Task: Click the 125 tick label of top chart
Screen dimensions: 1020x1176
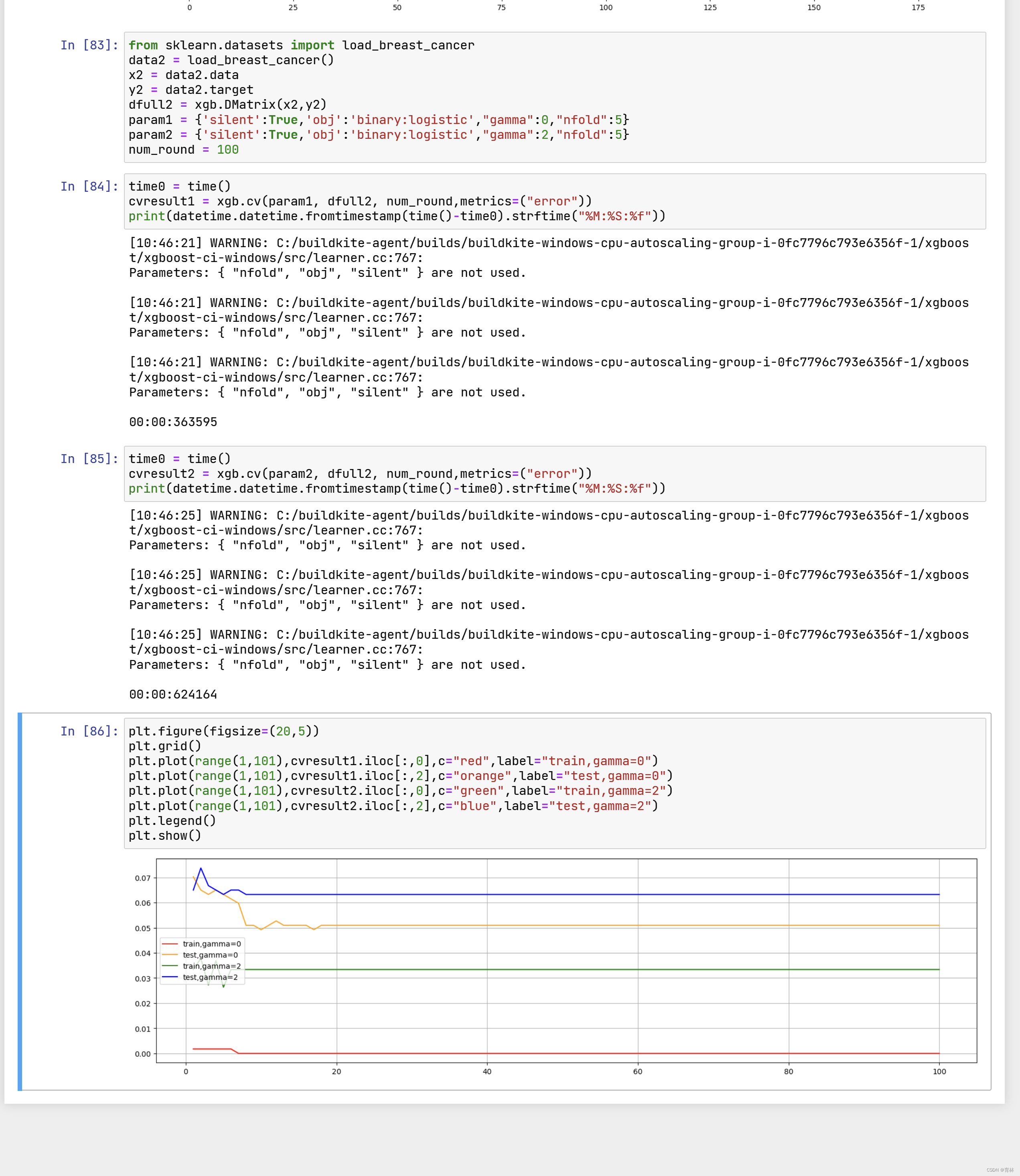Action: click(710, 7)
